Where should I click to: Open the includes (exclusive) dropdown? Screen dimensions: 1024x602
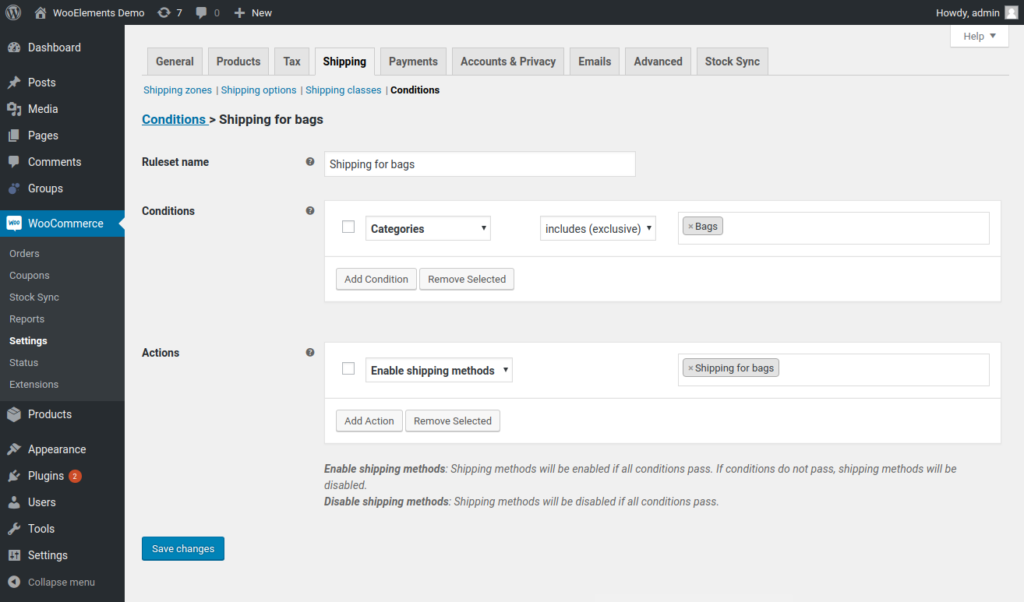click(597, 227)
